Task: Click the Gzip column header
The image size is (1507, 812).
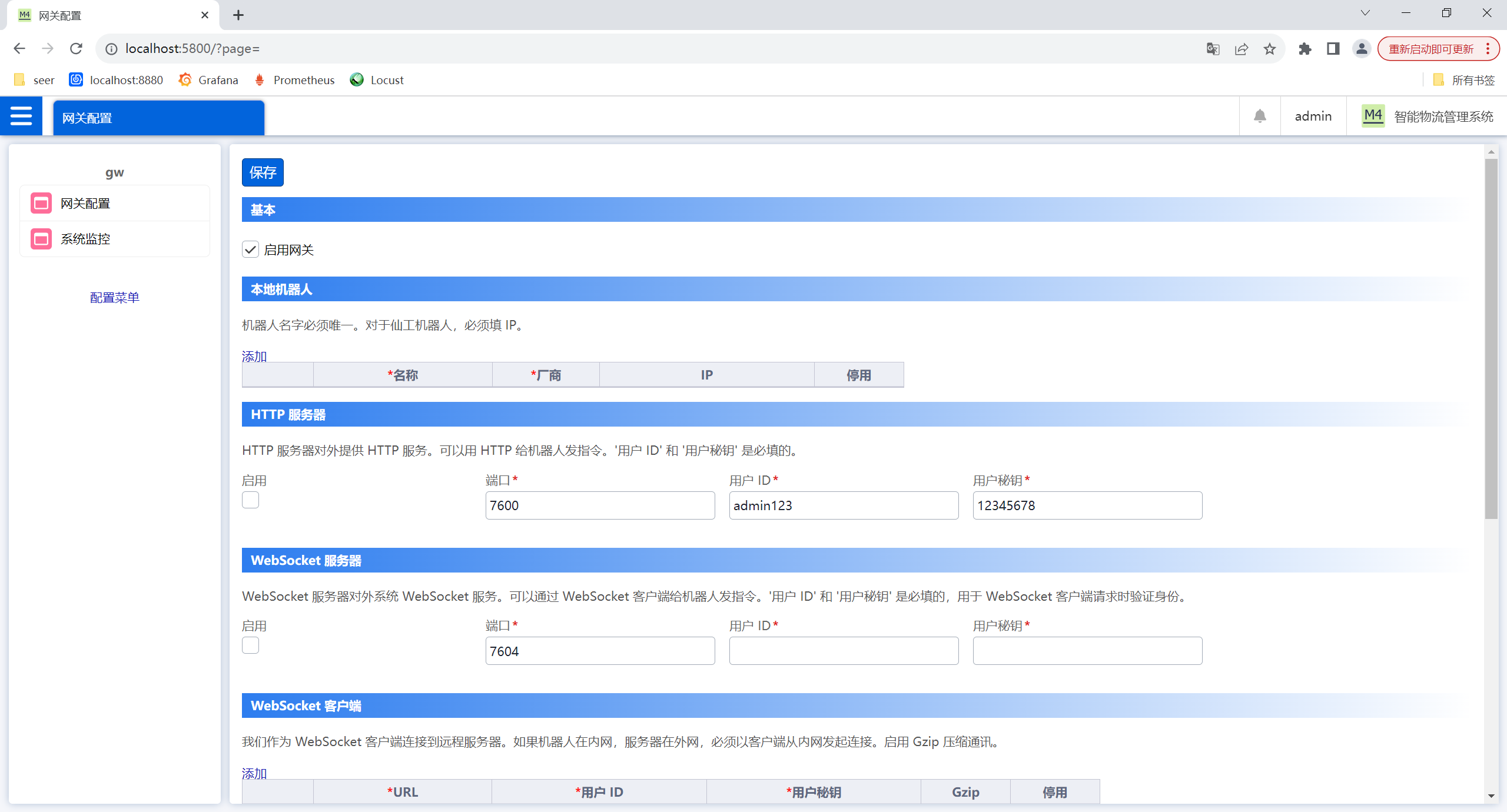Action: pos(965,792)
